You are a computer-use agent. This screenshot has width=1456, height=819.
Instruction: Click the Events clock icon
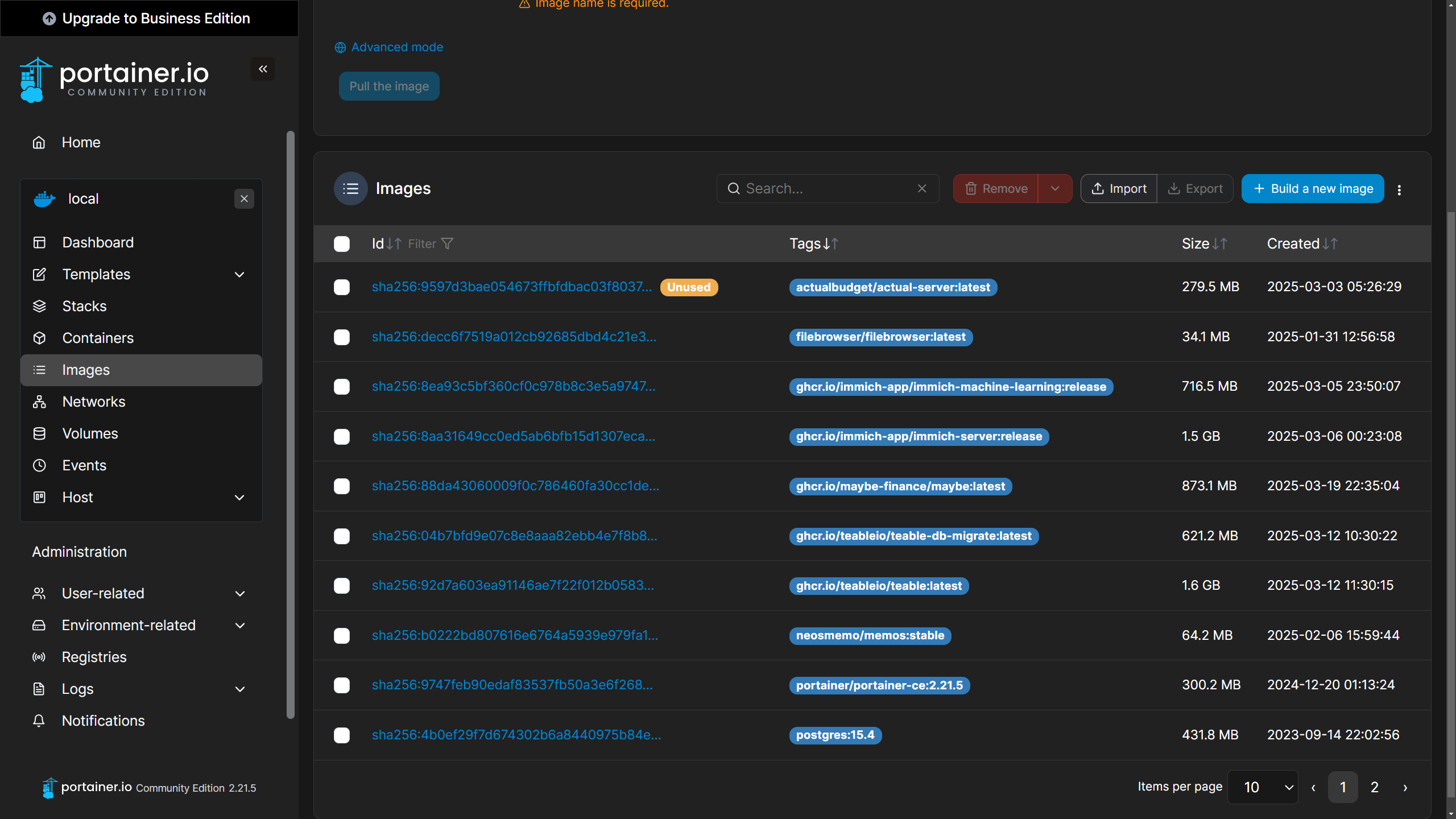click(x=39, y=465)
